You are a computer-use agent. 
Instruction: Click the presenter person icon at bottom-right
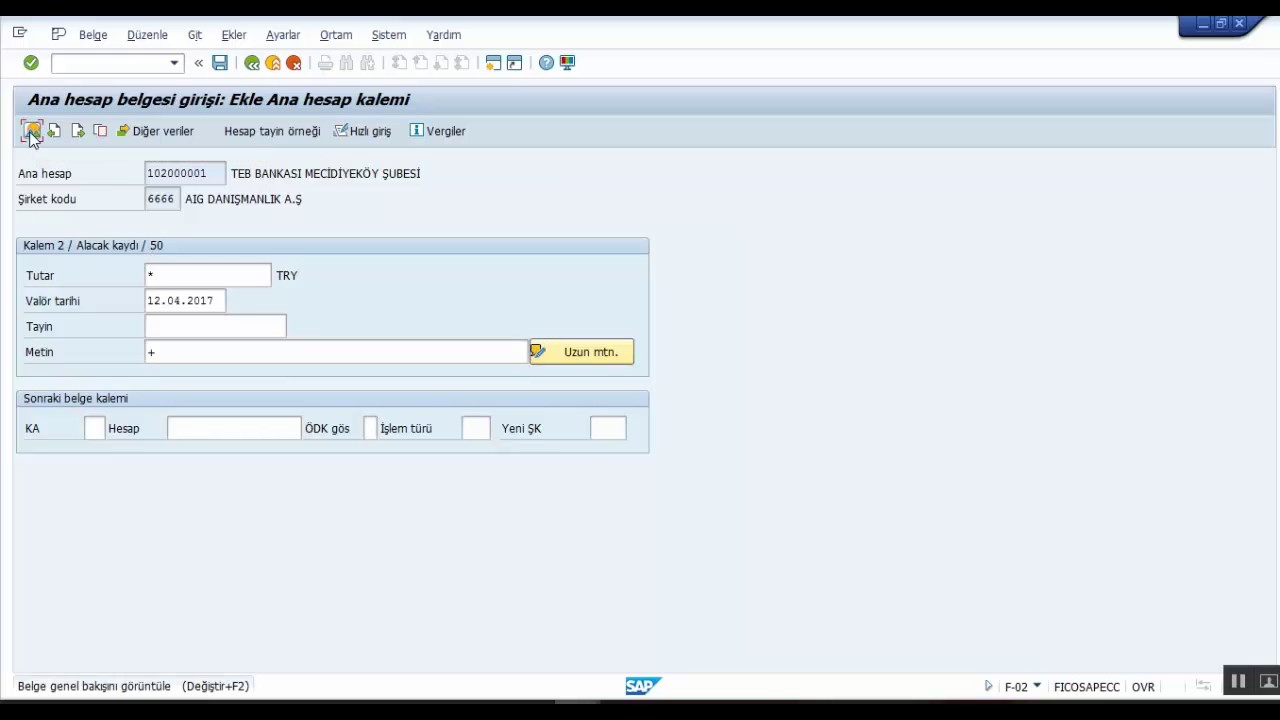click(1267, 682)
